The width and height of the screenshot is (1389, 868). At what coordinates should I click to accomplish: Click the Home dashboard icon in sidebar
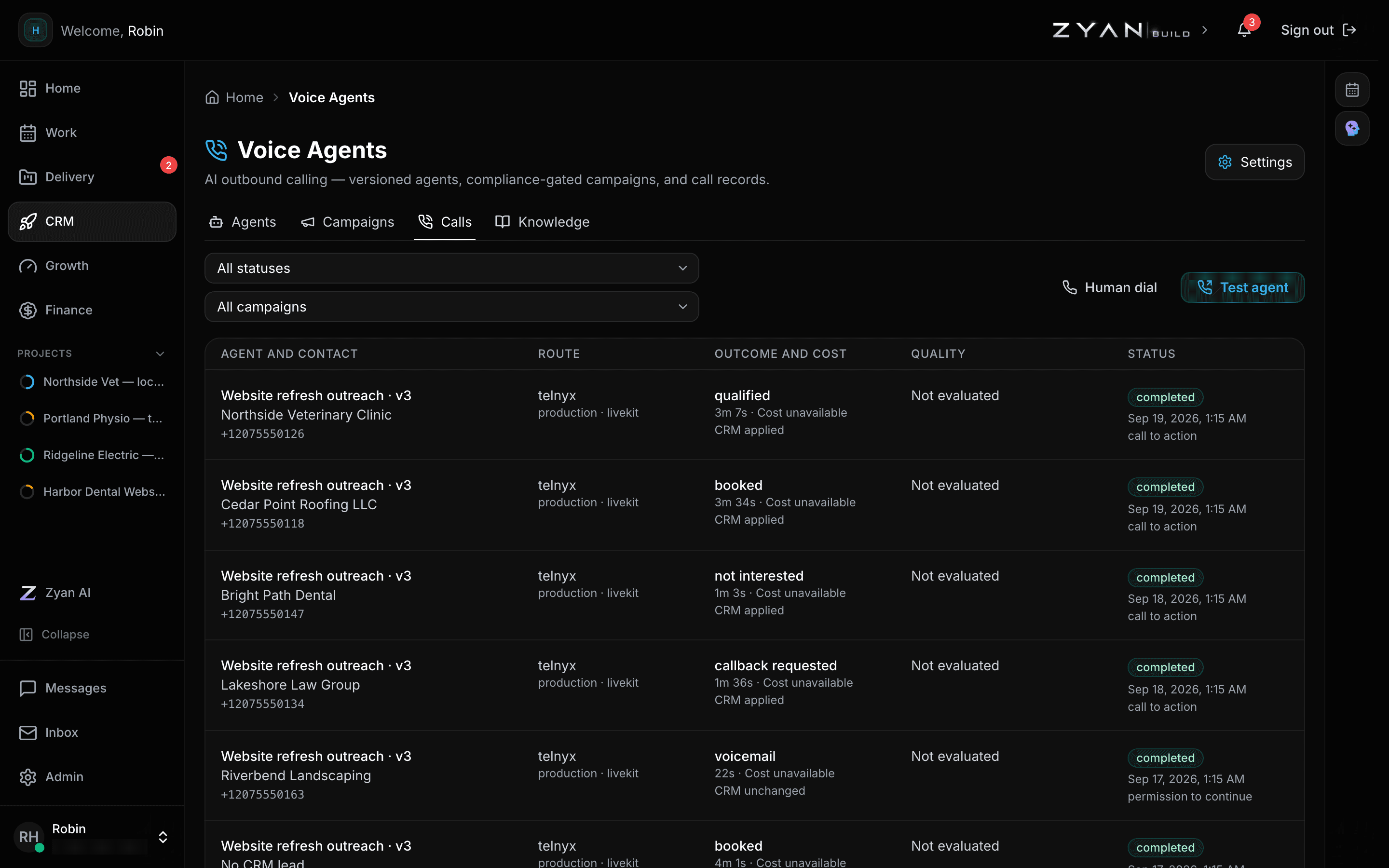(x=27, y=88)
